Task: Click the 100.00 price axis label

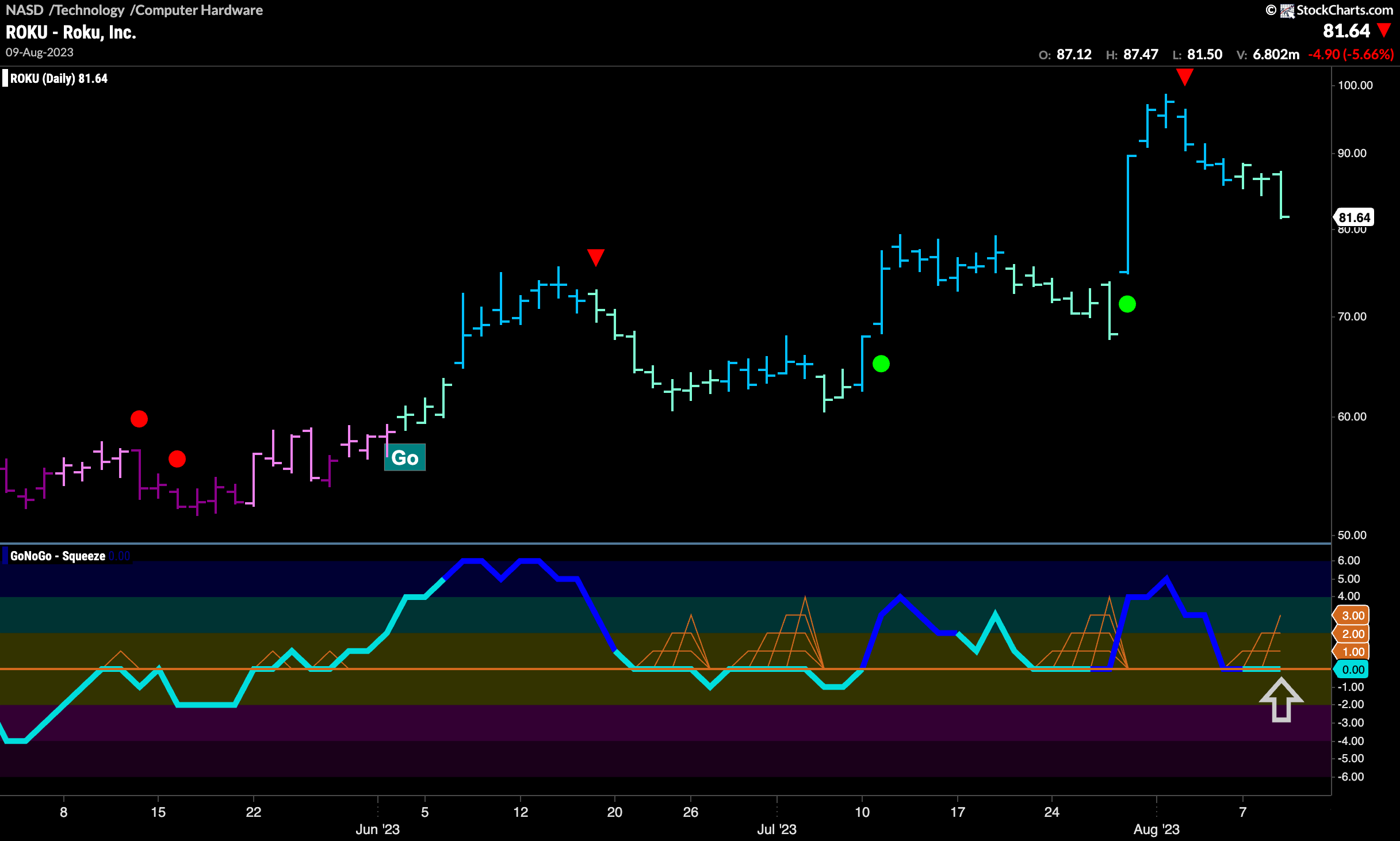Action: point(1355,85)
